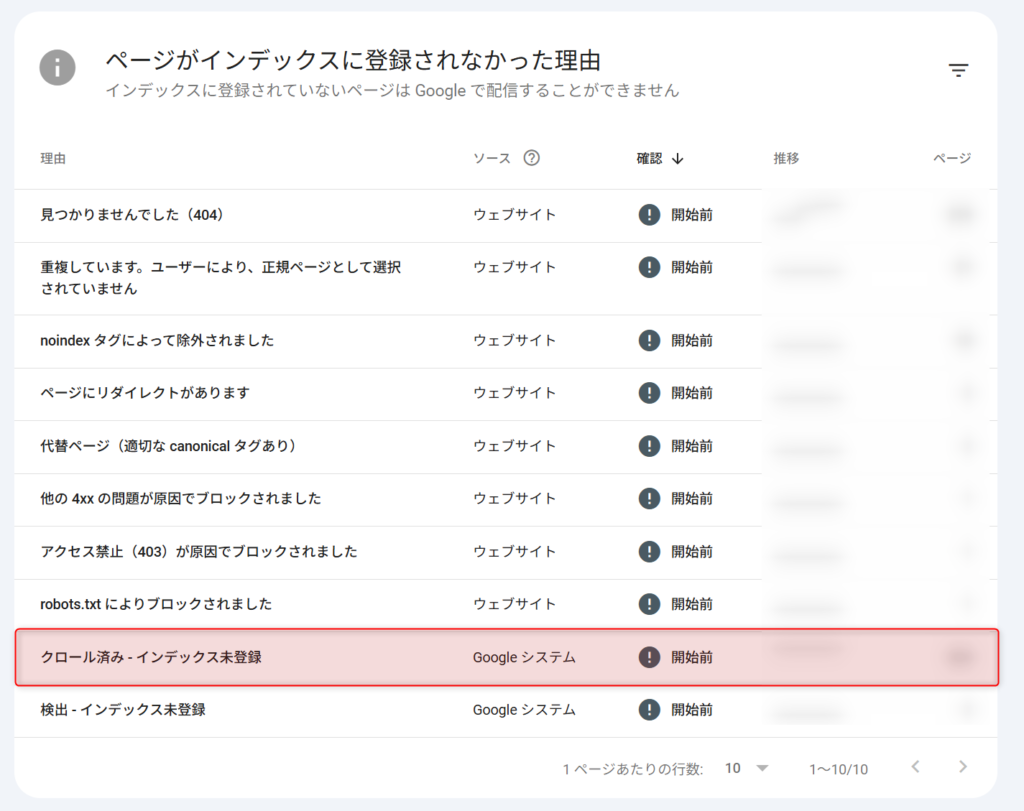1024x811 pixels.
Task: Click the warning icon beside クロール済み - インデックス未登録
Action: pyautogui.click(x=649, y=657)
